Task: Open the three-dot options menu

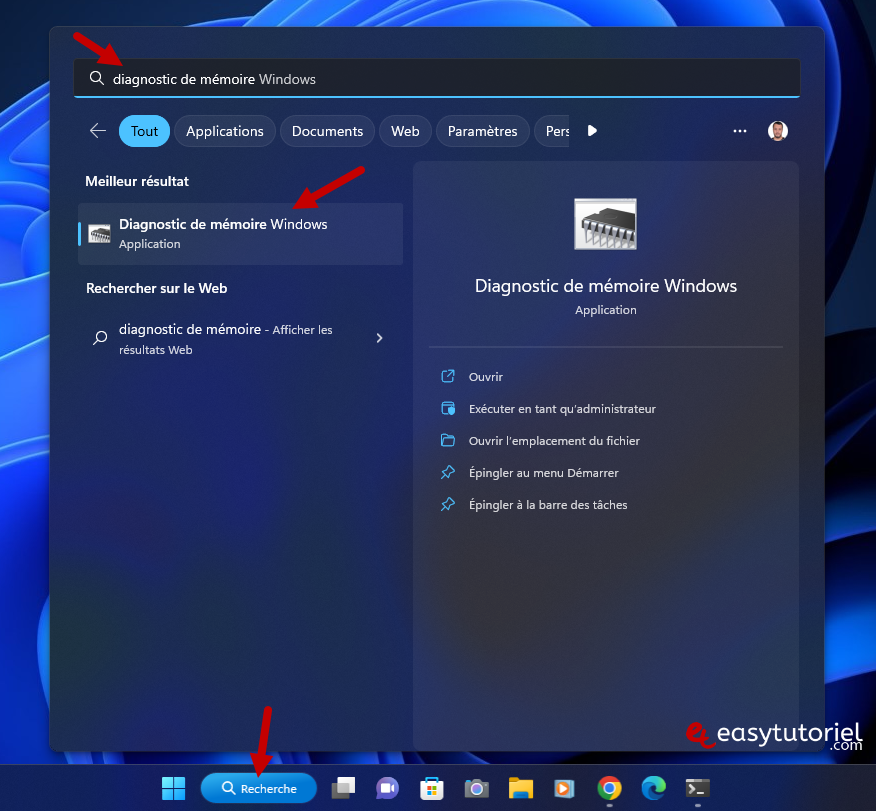Action: (x=740, y=131)
